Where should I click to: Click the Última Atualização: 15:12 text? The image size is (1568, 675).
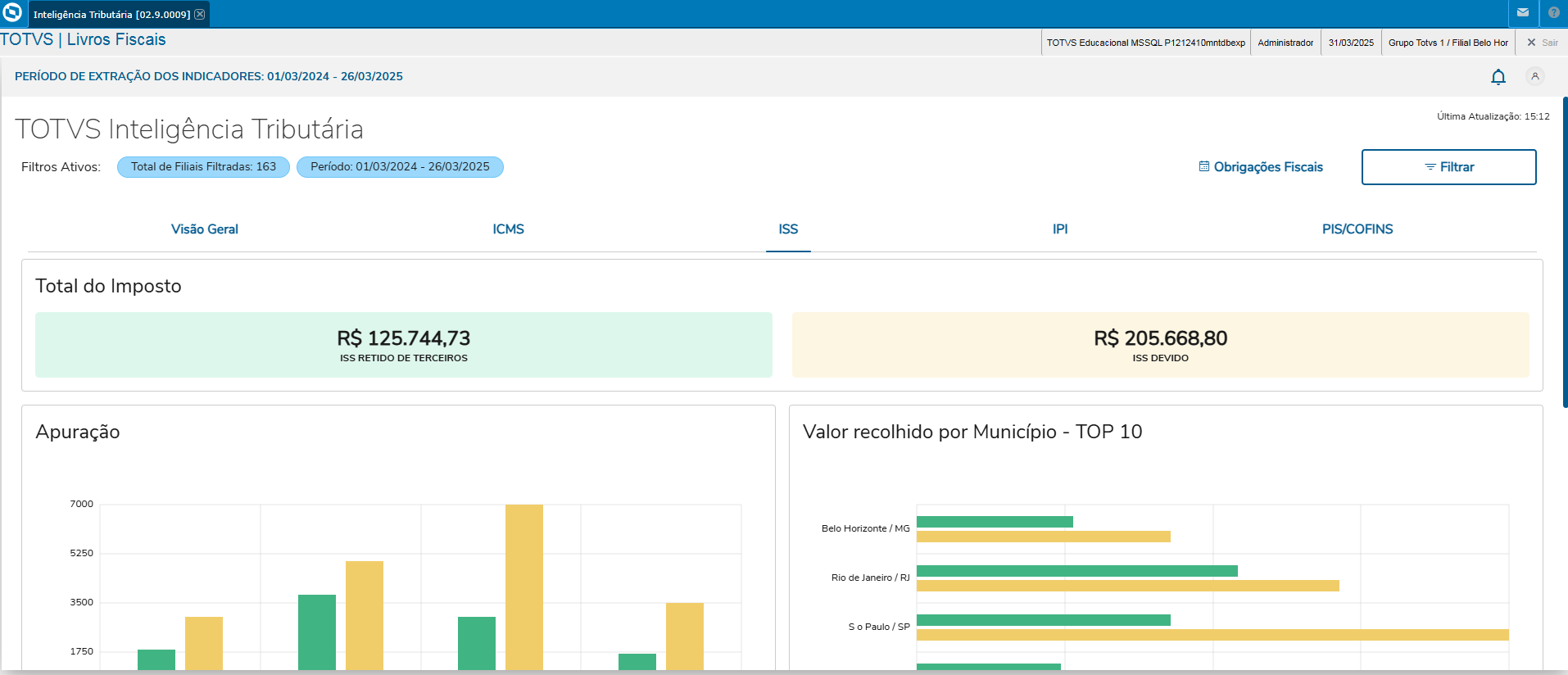click(1493, 116)
